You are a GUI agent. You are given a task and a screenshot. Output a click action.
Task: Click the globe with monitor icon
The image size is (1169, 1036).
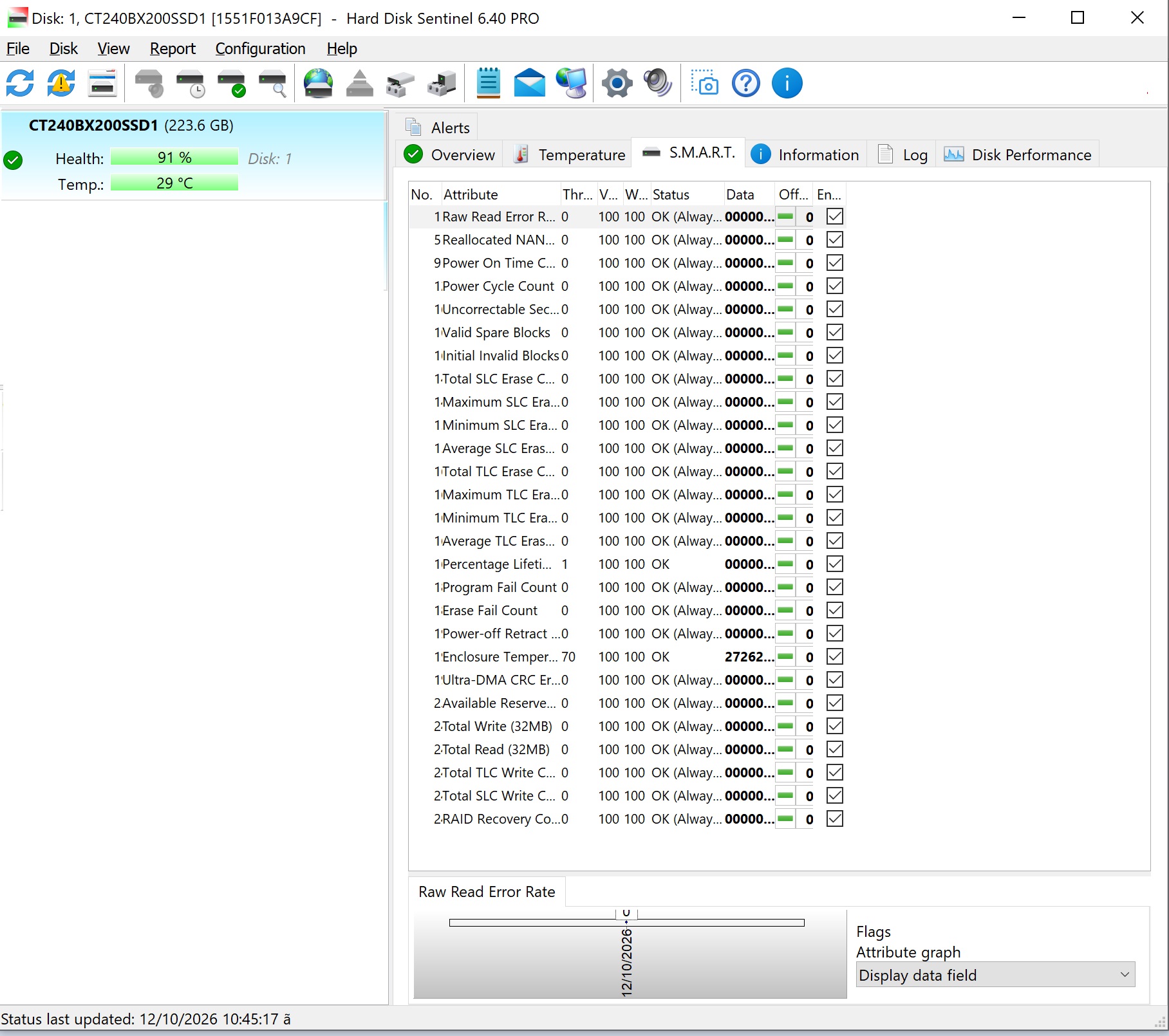pyautogui.click(x=572, y=84)
